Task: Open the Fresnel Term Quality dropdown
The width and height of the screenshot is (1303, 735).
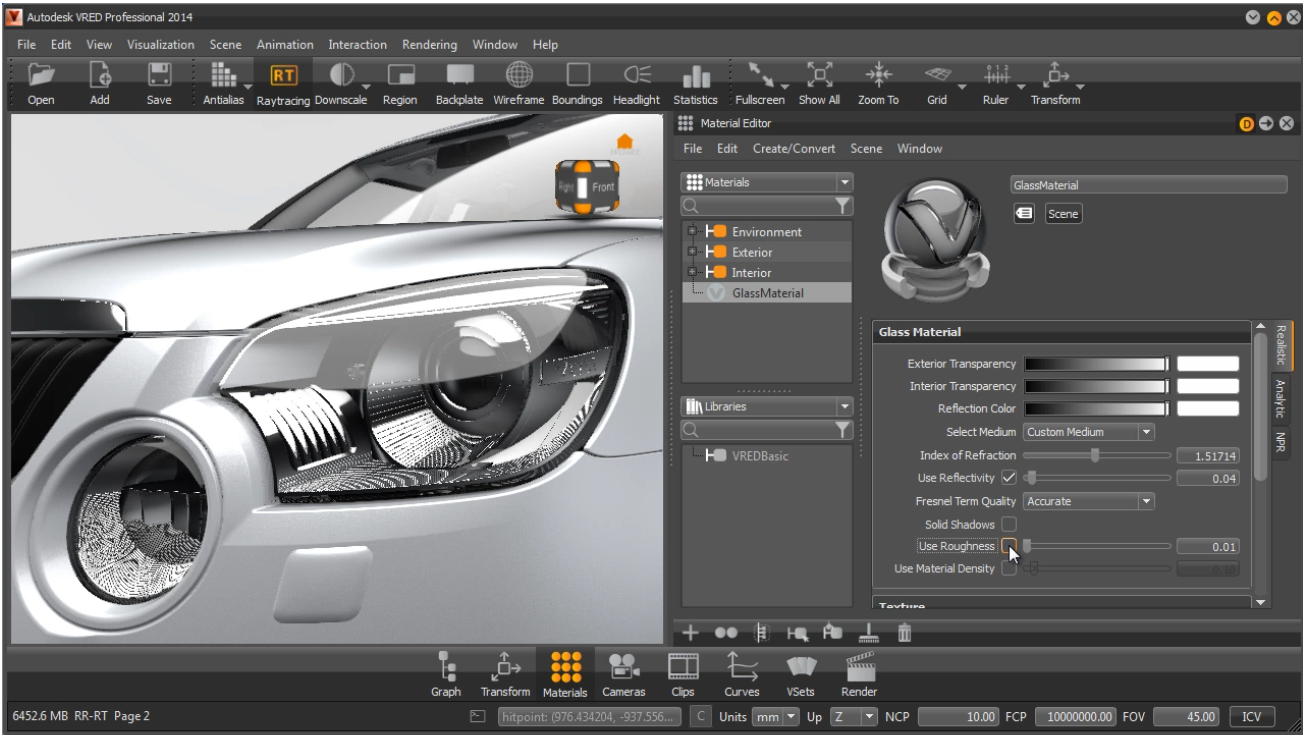Action: click(1089, 501)
